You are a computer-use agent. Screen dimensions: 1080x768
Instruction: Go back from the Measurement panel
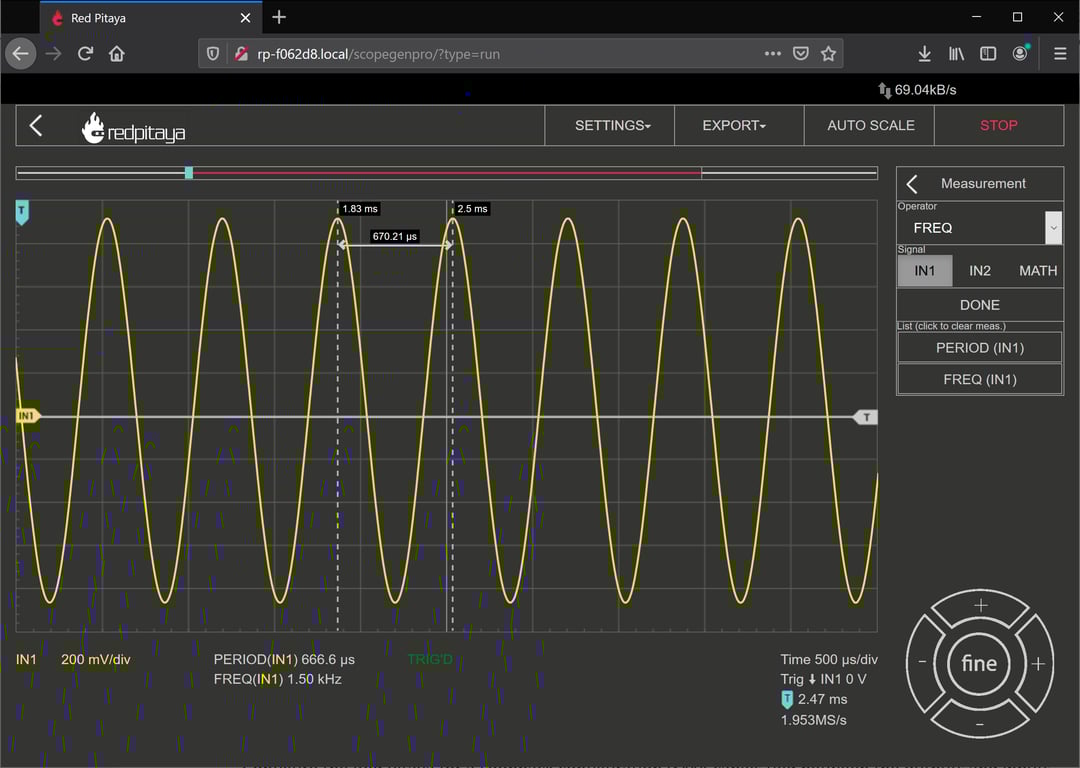pos(912,184)
